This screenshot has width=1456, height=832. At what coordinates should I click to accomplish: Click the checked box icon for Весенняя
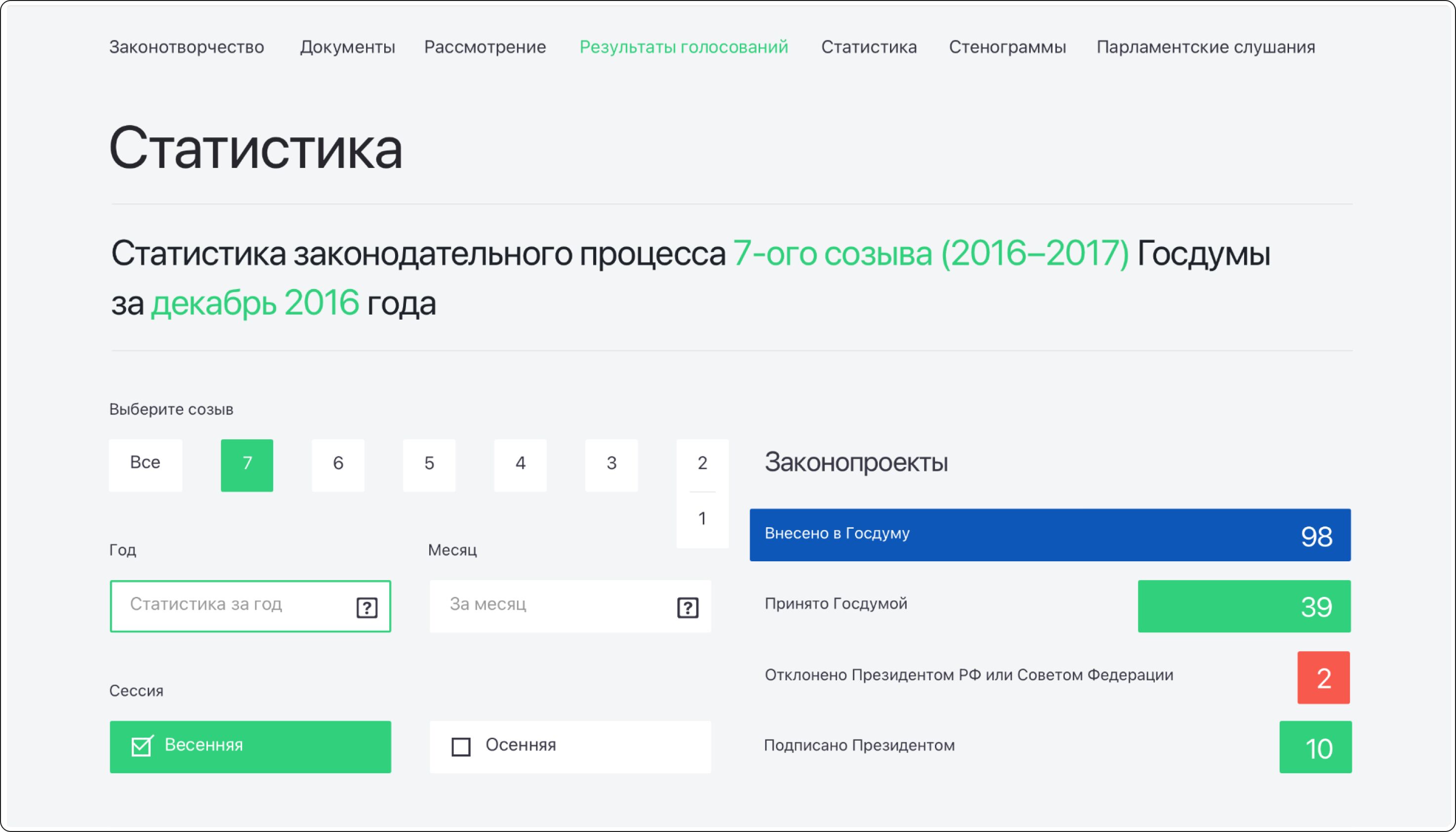click(141, 746)
